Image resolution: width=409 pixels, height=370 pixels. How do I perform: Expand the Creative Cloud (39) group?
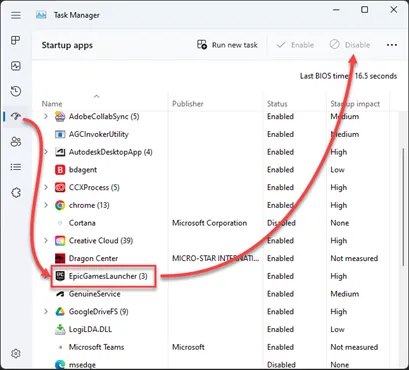click(46, 240)
